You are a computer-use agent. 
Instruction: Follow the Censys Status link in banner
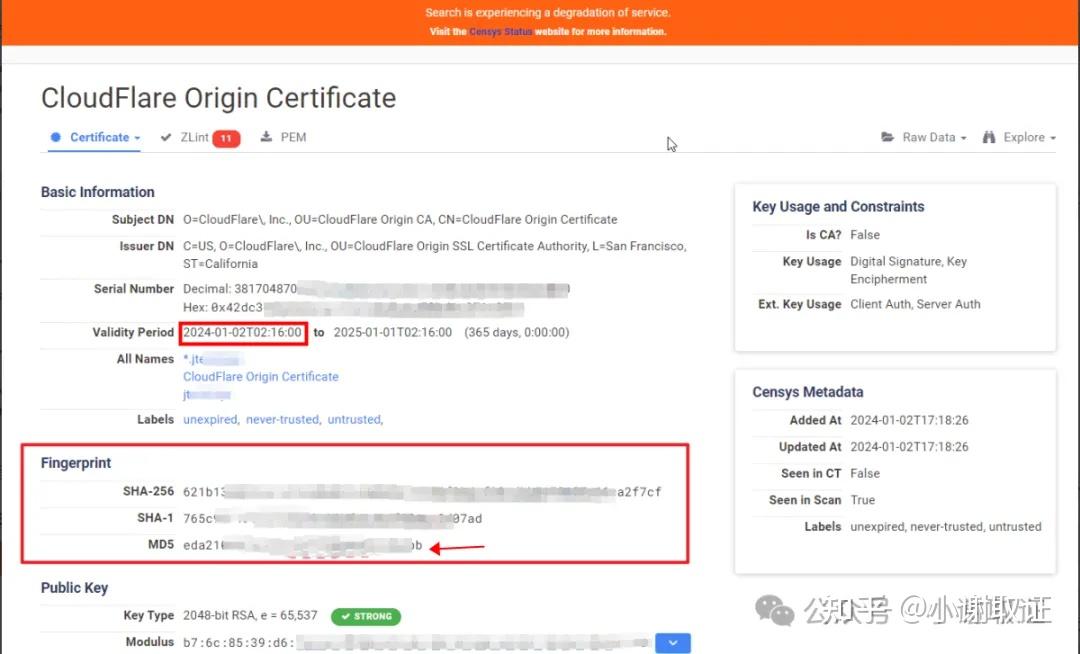[500, 32]
